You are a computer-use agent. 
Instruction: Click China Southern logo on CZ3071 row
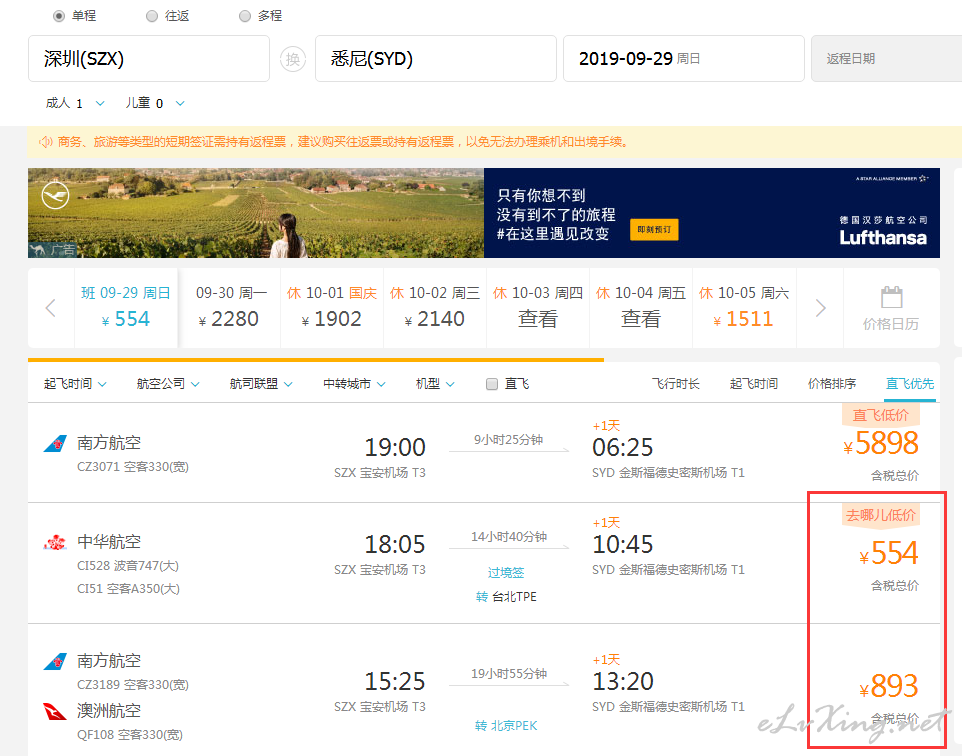pos(55,443)
